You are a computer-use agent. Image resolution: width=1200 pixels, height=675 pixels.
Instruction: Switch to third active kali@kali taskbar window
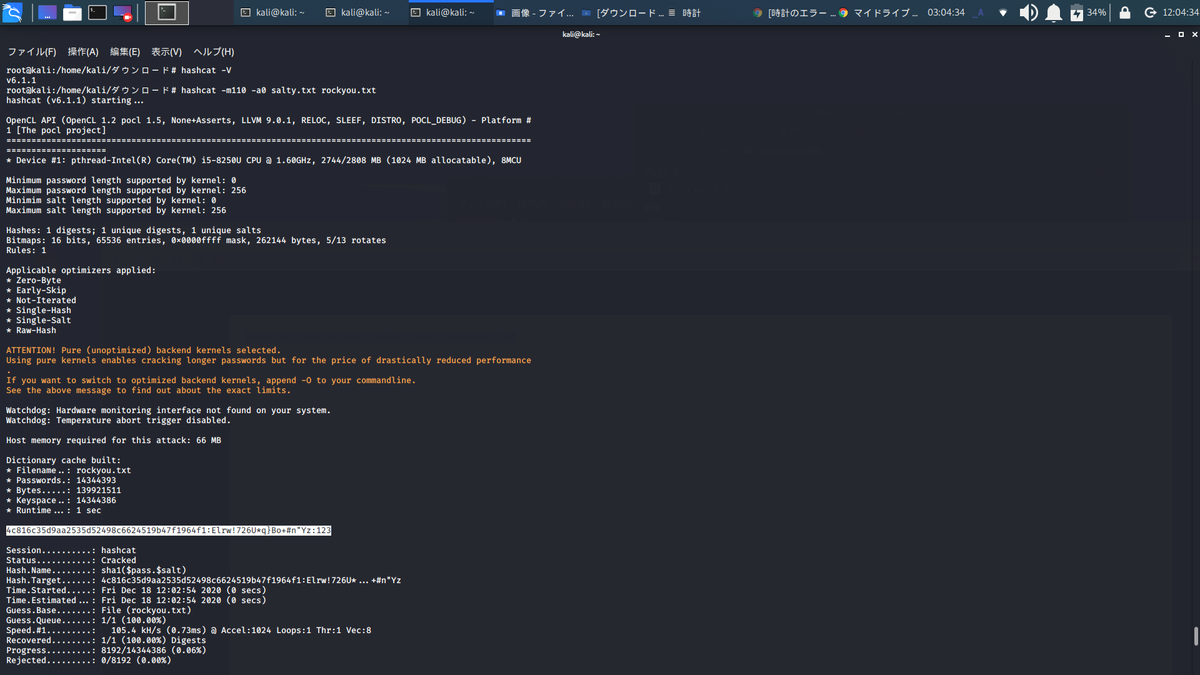coord(450,13)
